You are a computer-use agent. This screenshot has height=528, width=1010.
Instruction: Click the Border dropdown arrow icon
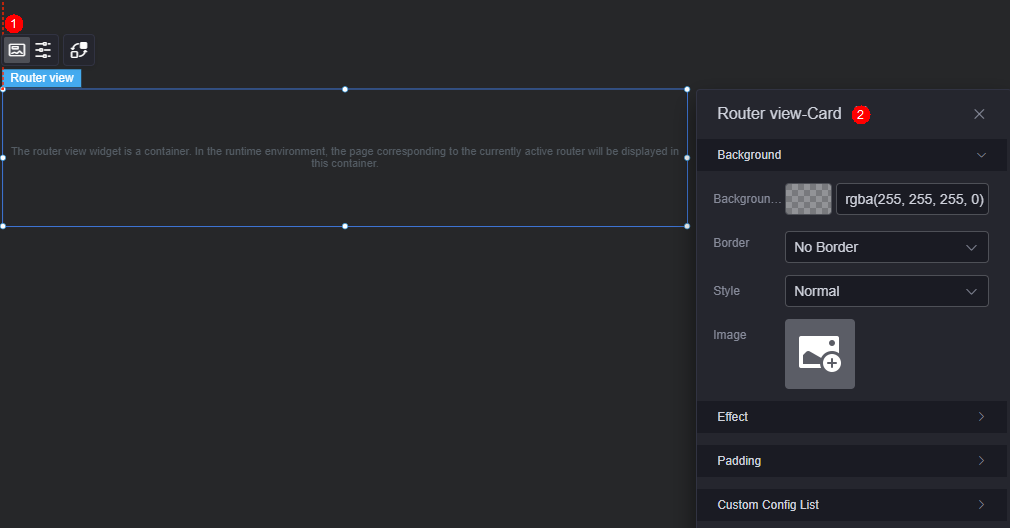coord(971,247)
